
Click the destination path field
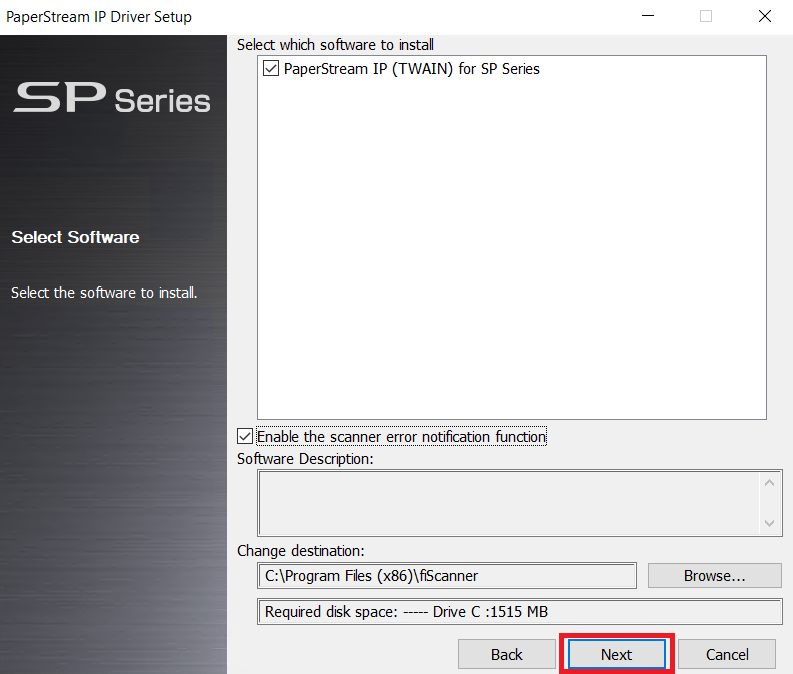tap(446, 576)
